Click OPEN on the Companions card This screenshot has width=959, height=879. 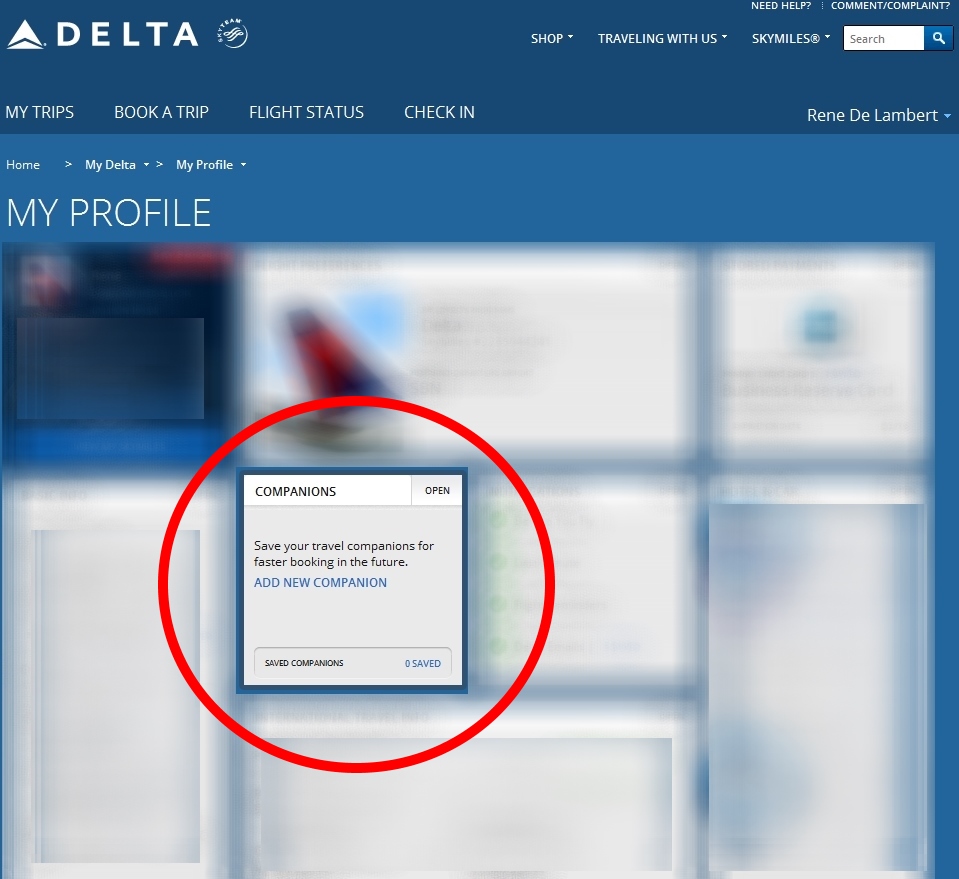point(437,491)
